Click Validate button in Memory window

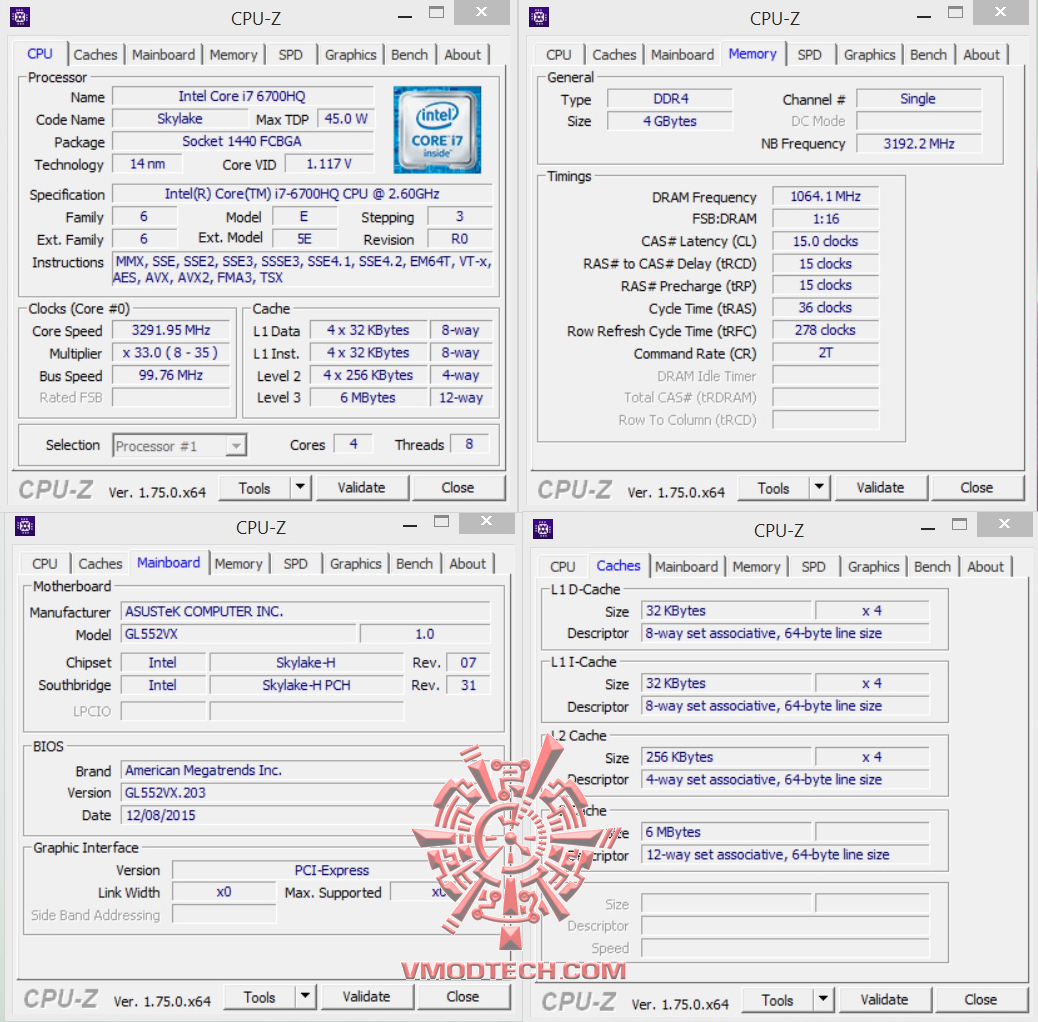[880, 488]
